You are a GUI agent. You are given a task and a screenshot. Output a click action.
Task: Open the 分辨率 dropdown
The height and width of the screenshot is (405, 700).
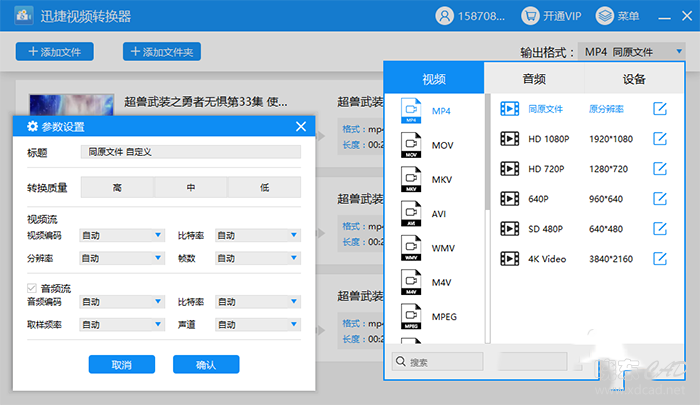pyautogui.click(x=122, y=258)
